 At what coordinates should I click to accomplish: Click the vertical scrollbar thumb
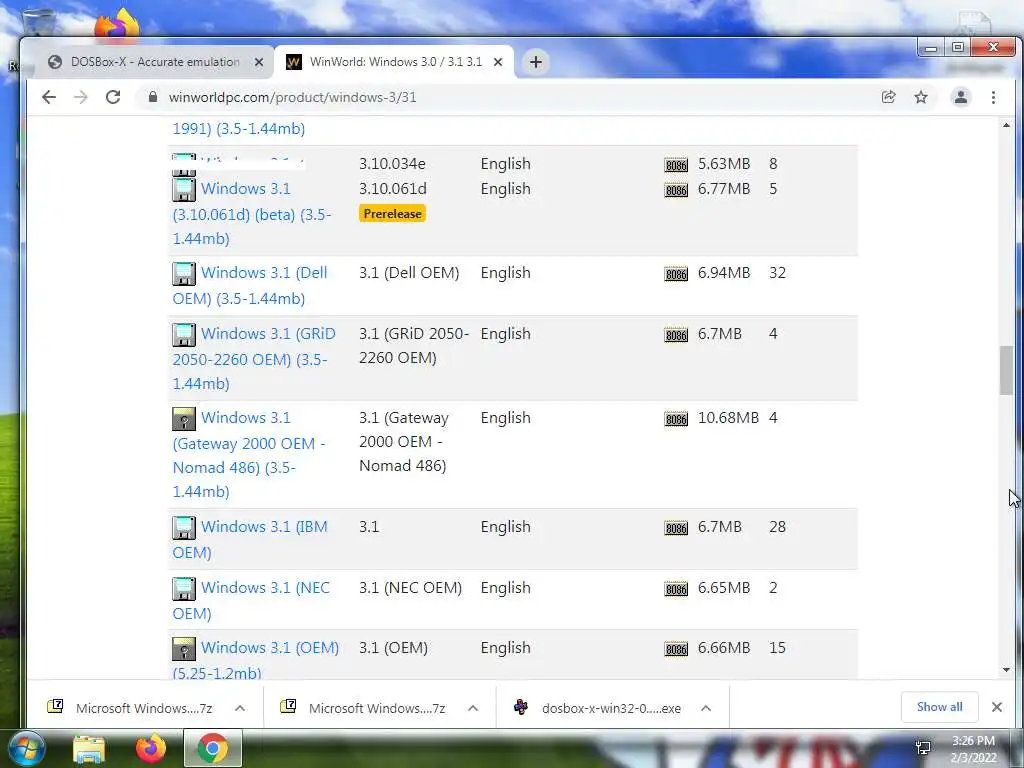[x=1006, y=370]
